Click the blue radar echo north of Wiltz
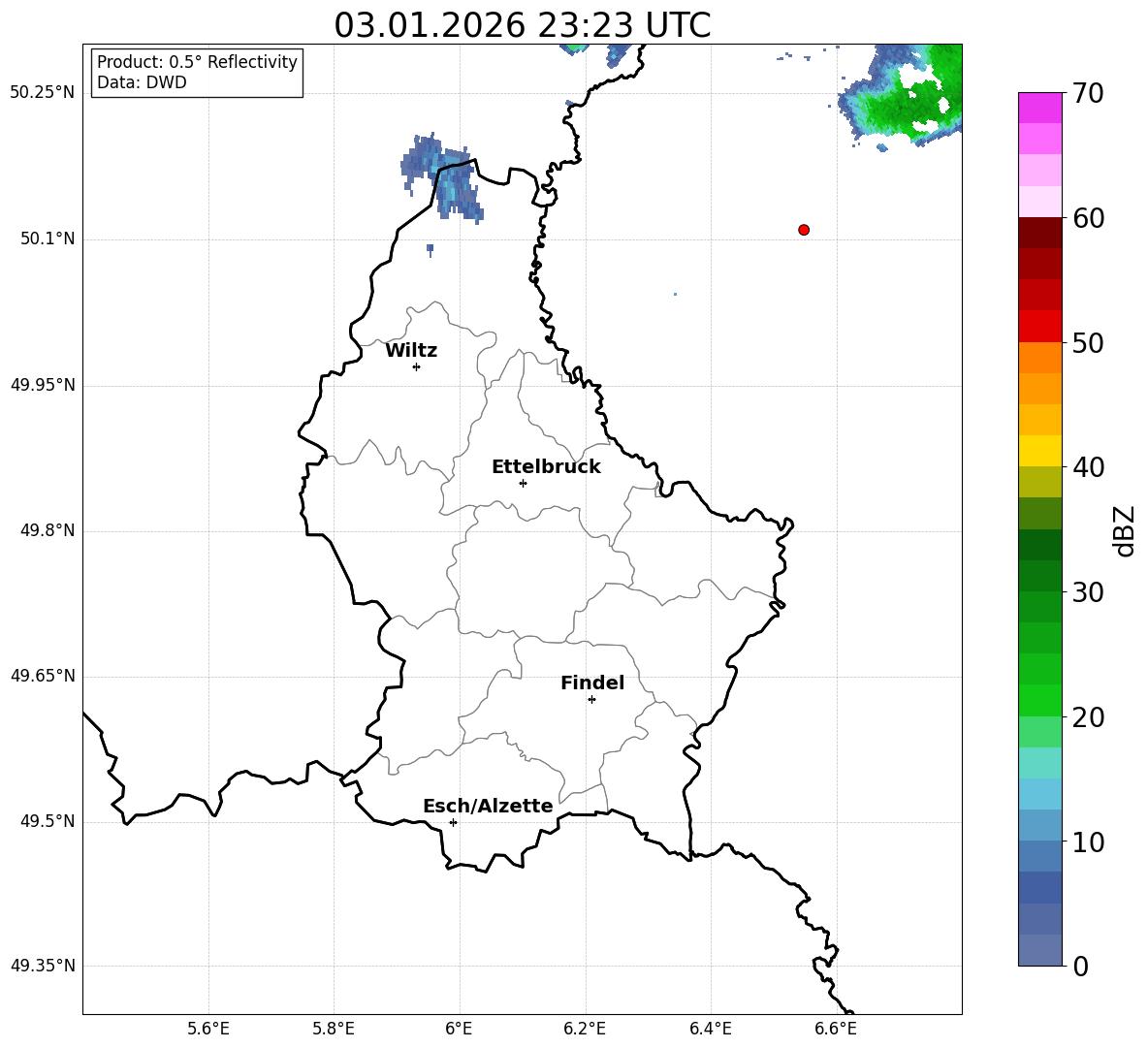1148x1048 pixels. [x=442, y=177]
